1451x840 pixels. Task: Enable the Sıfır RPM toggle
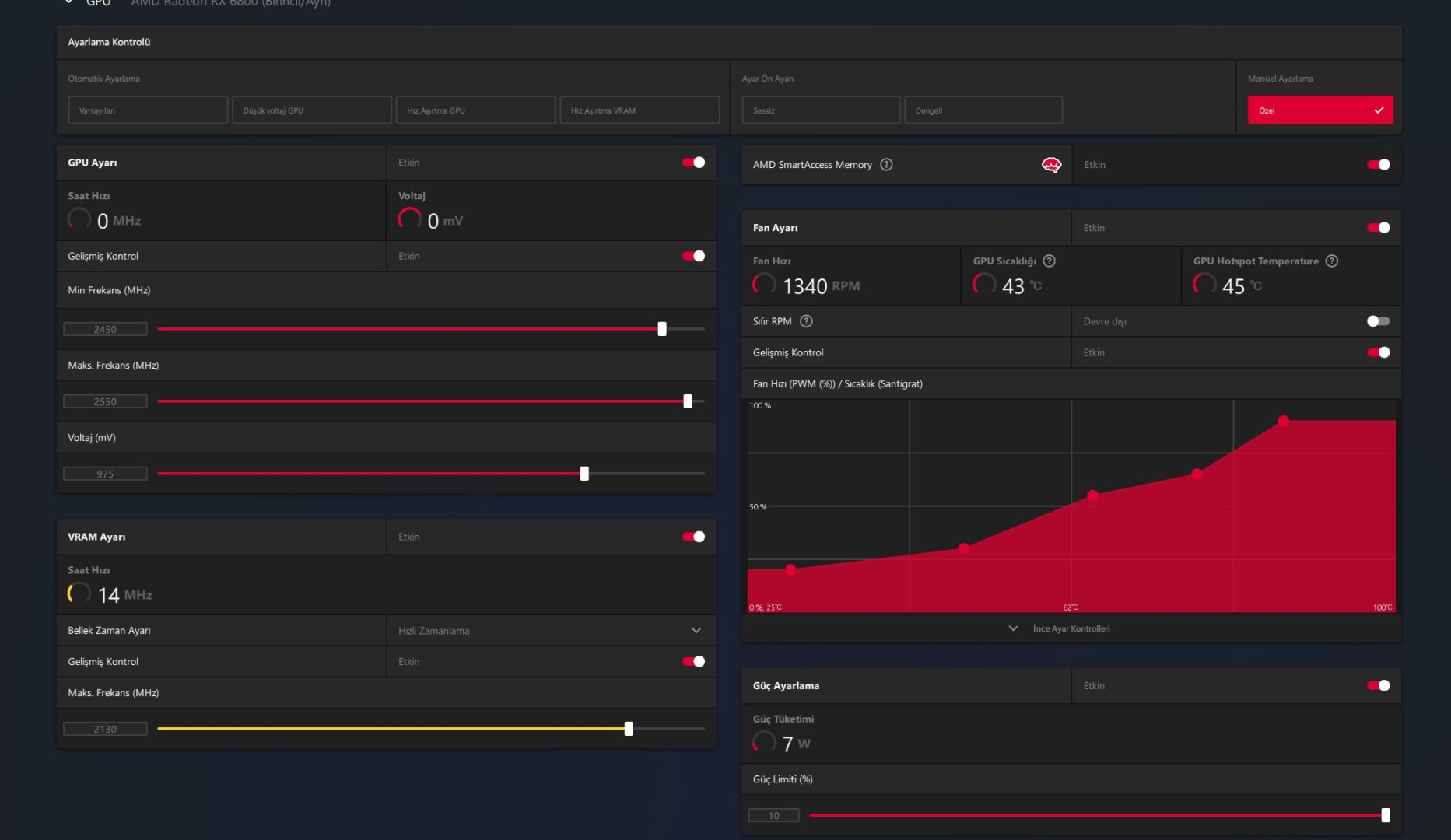1378,321
